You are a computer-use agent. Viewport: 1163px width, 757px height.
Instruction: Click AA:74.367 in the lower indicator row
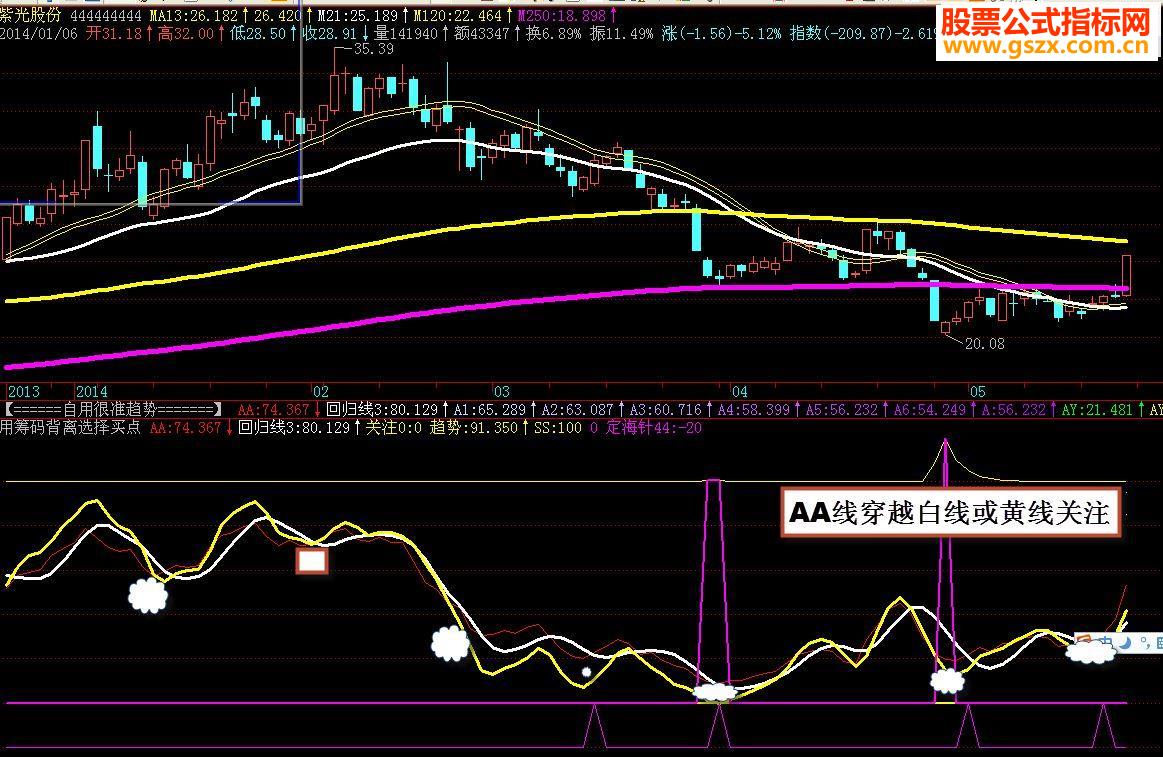tap(185, 428)
